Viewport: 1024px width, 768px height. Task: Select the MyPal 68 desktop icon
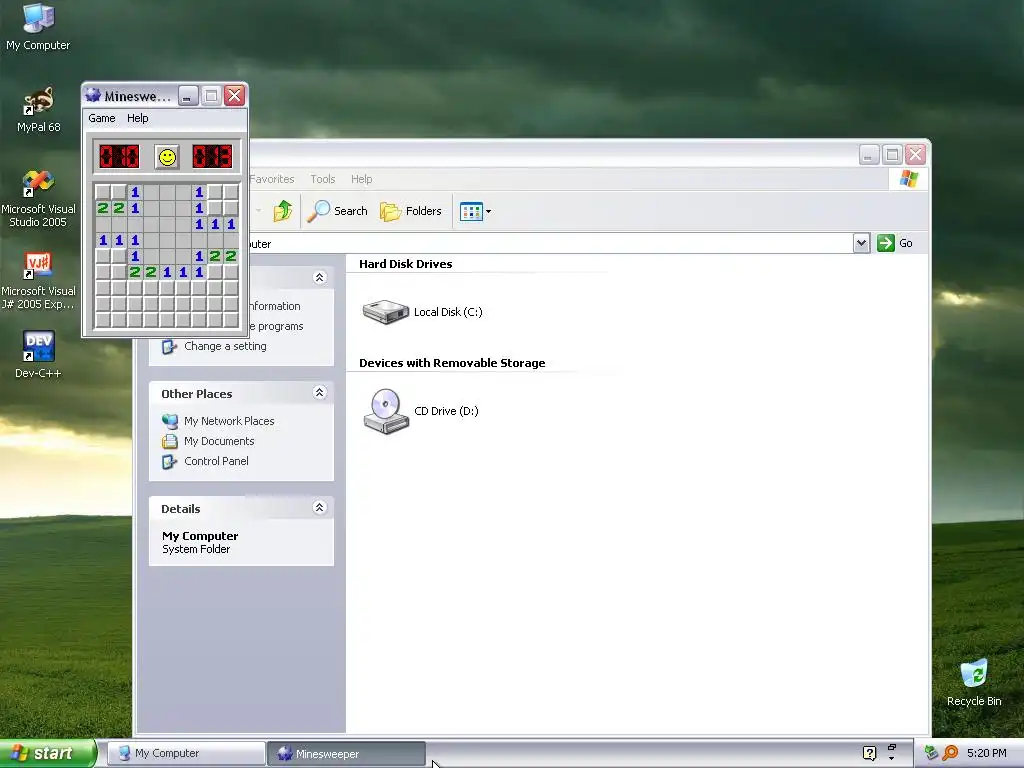[x=38, y=110]
